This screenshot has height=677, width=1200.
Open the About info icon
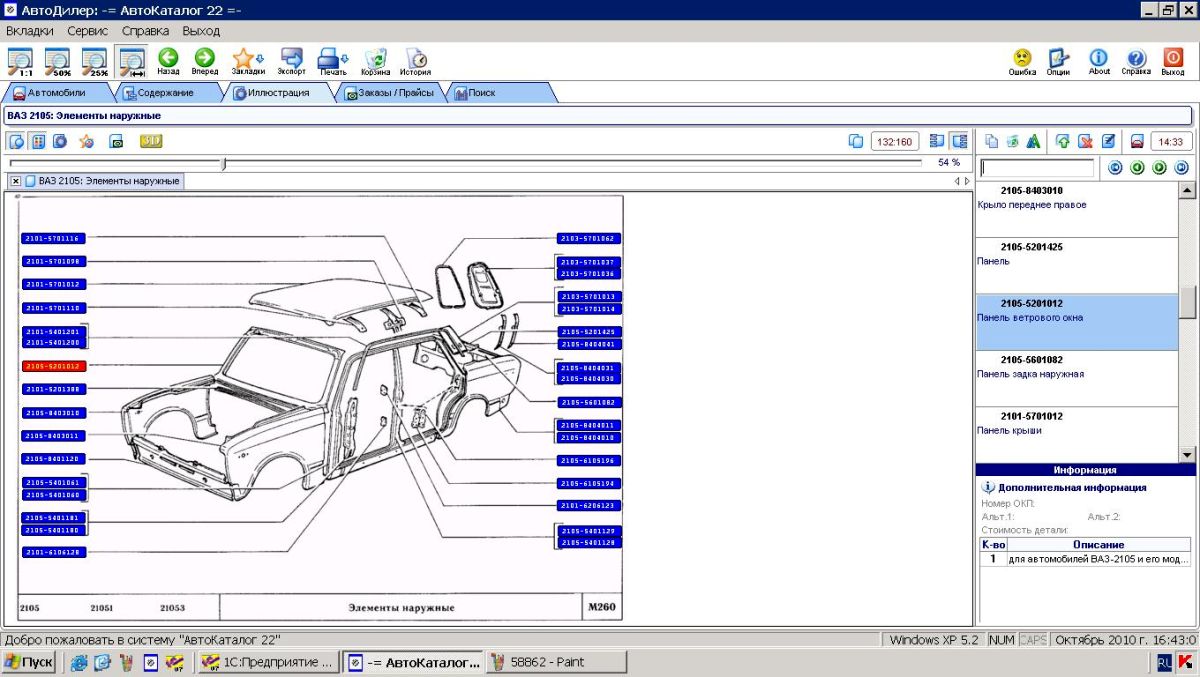pos(1099,62)
